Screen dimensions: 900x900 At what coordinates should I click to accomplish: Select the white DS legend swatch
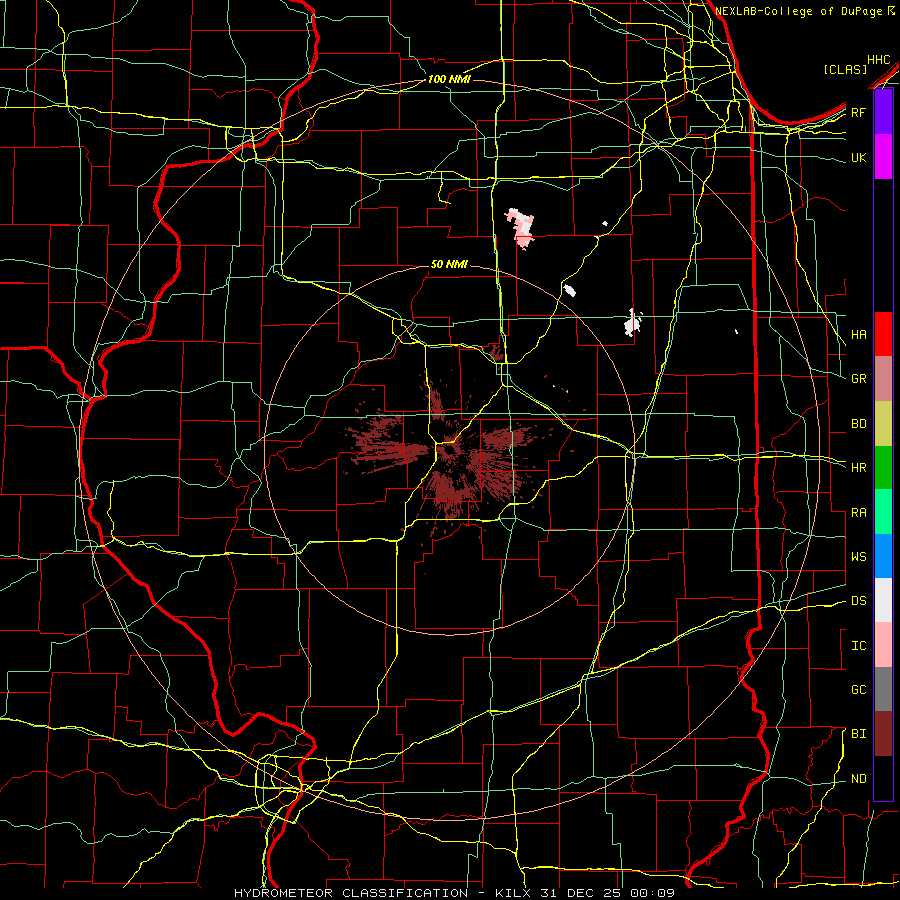883,600
